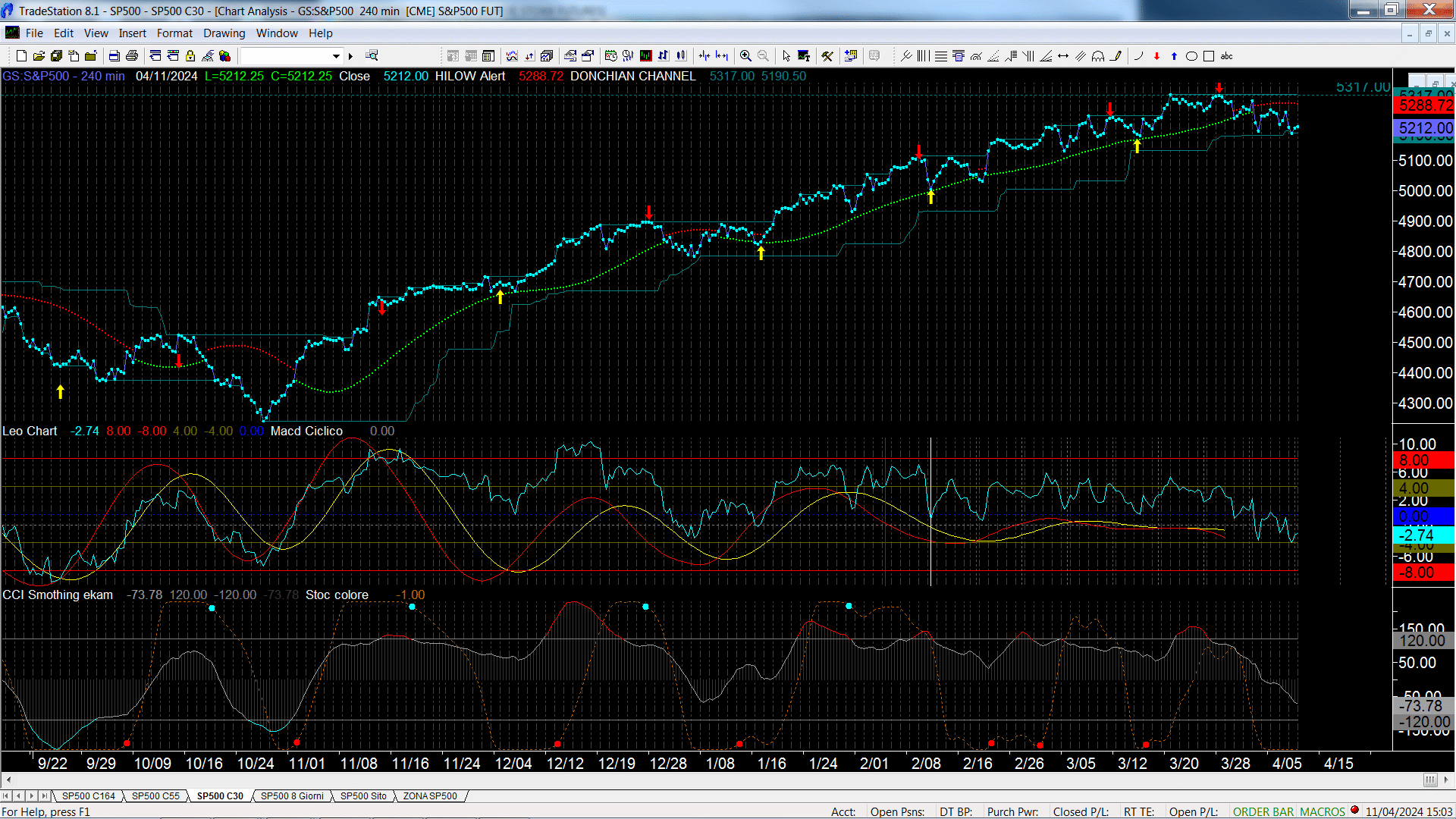Select the red down arrow drawing tool

(1156, 56)
